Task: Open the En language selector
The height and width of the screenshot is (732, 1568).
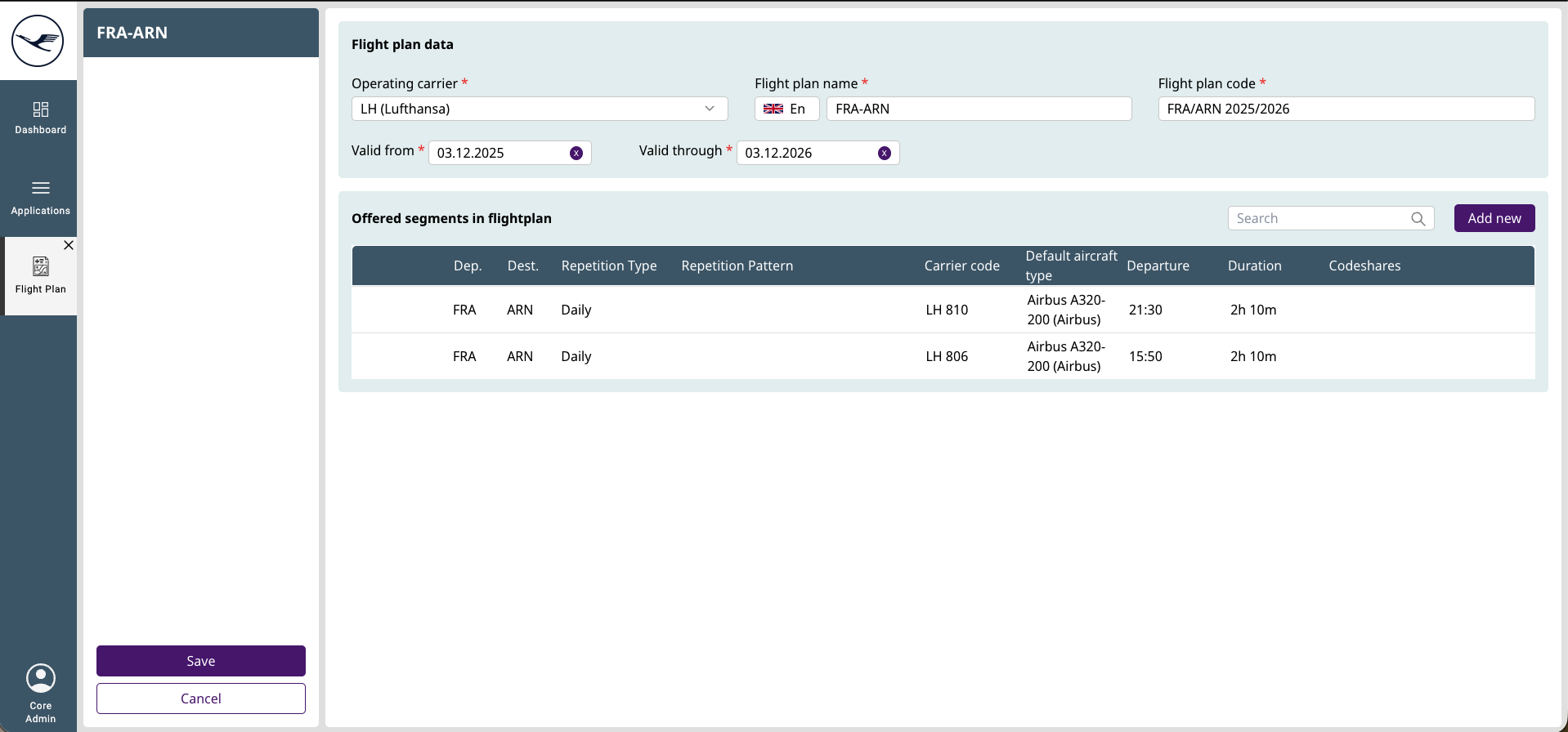Action: click(x=786, y=109)
